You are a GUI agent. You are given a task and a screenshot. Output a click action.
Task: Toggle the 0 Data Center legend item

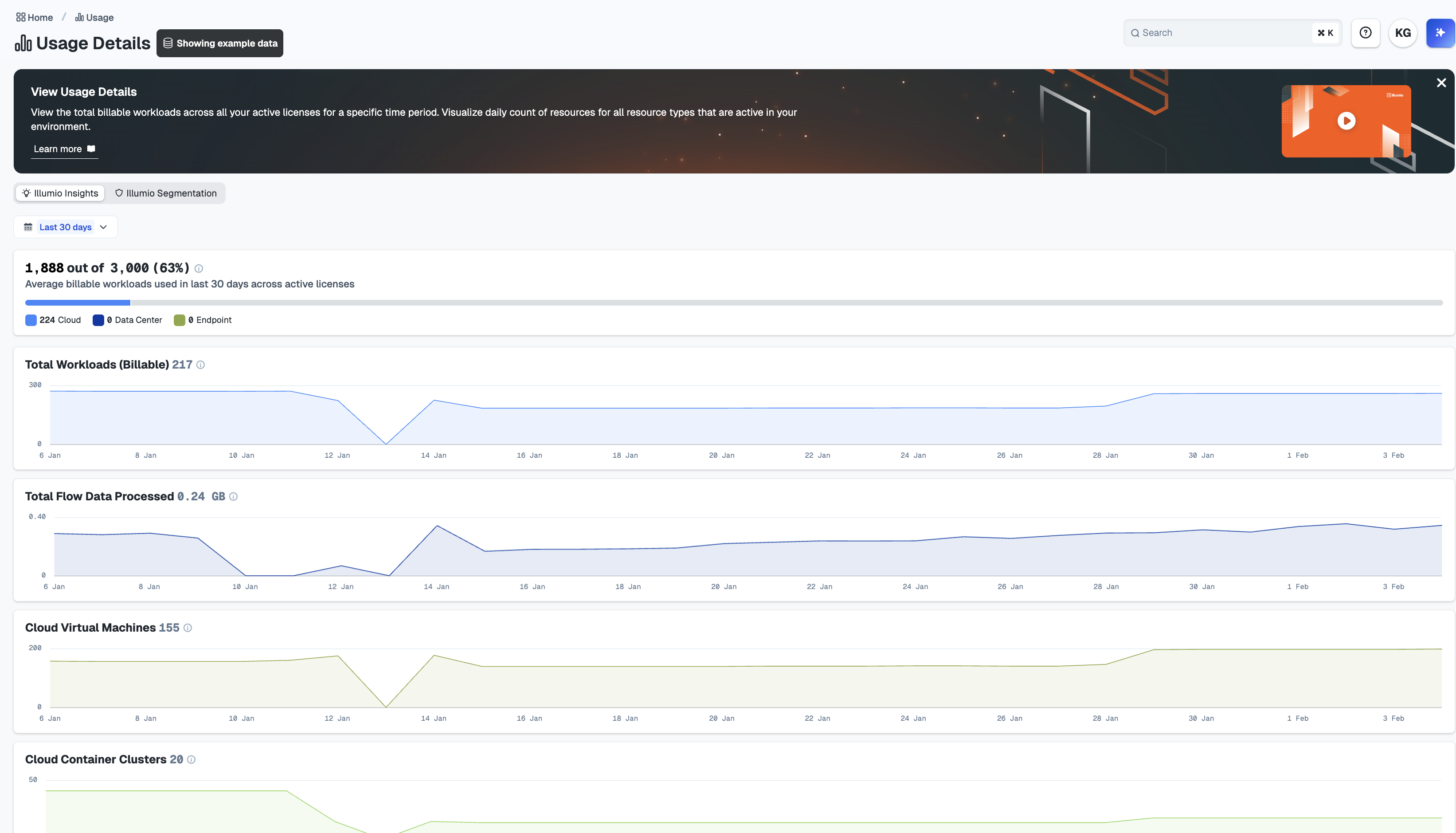(x=127, y=320)
